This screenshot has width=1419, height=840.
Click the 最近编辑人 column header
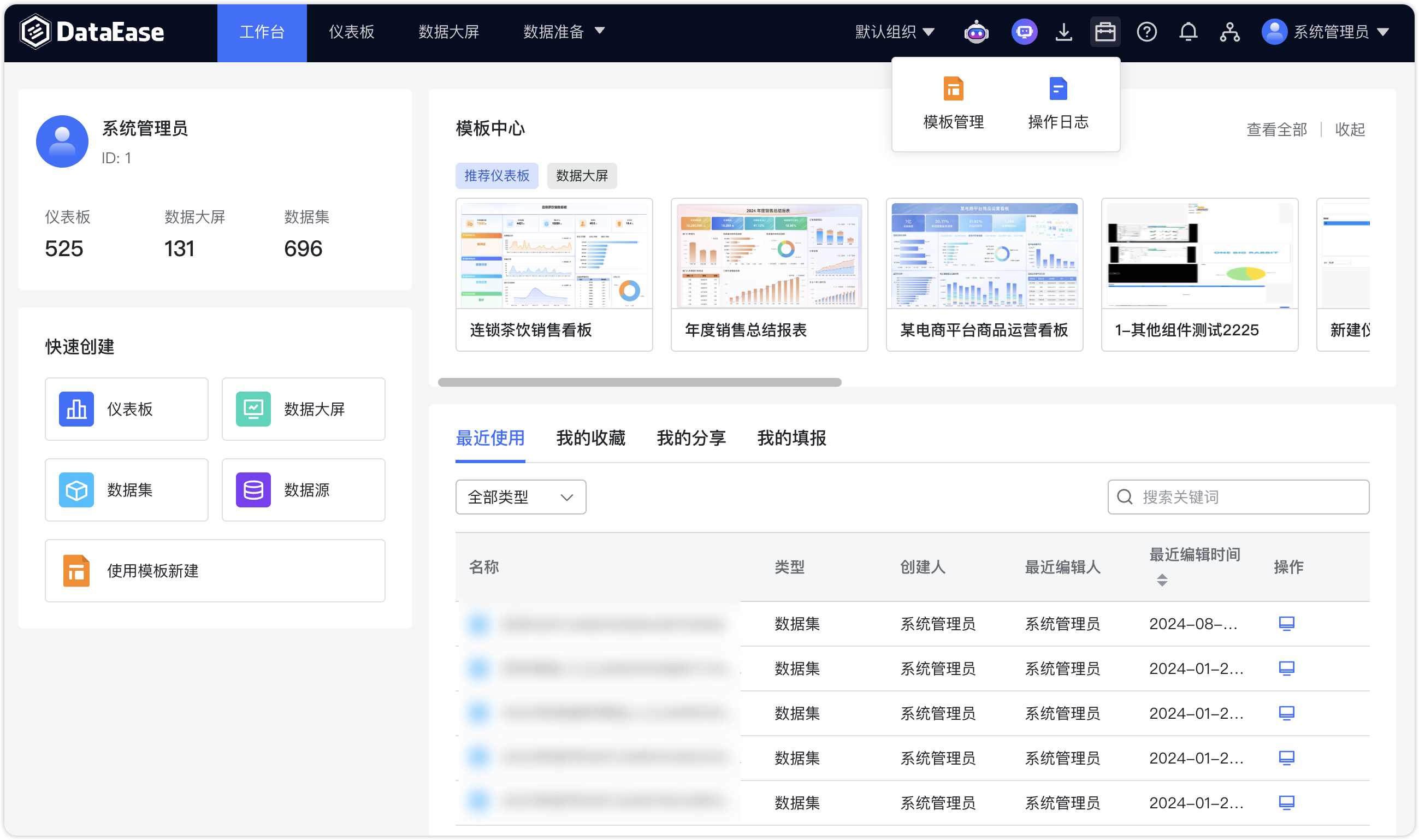tap(1062, 566)
